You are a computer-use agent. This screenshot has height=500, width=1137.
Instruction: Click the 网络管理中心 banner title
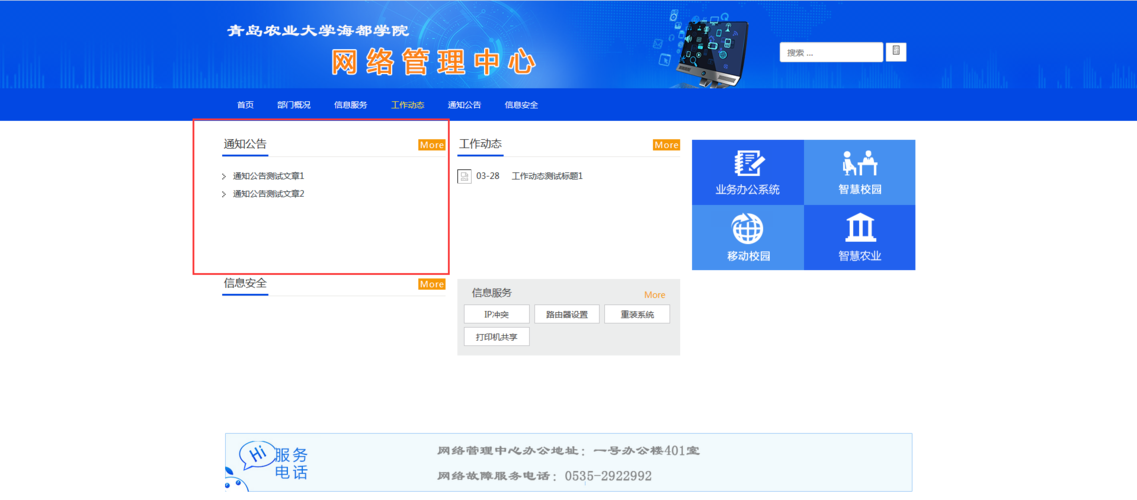point(433,63)
